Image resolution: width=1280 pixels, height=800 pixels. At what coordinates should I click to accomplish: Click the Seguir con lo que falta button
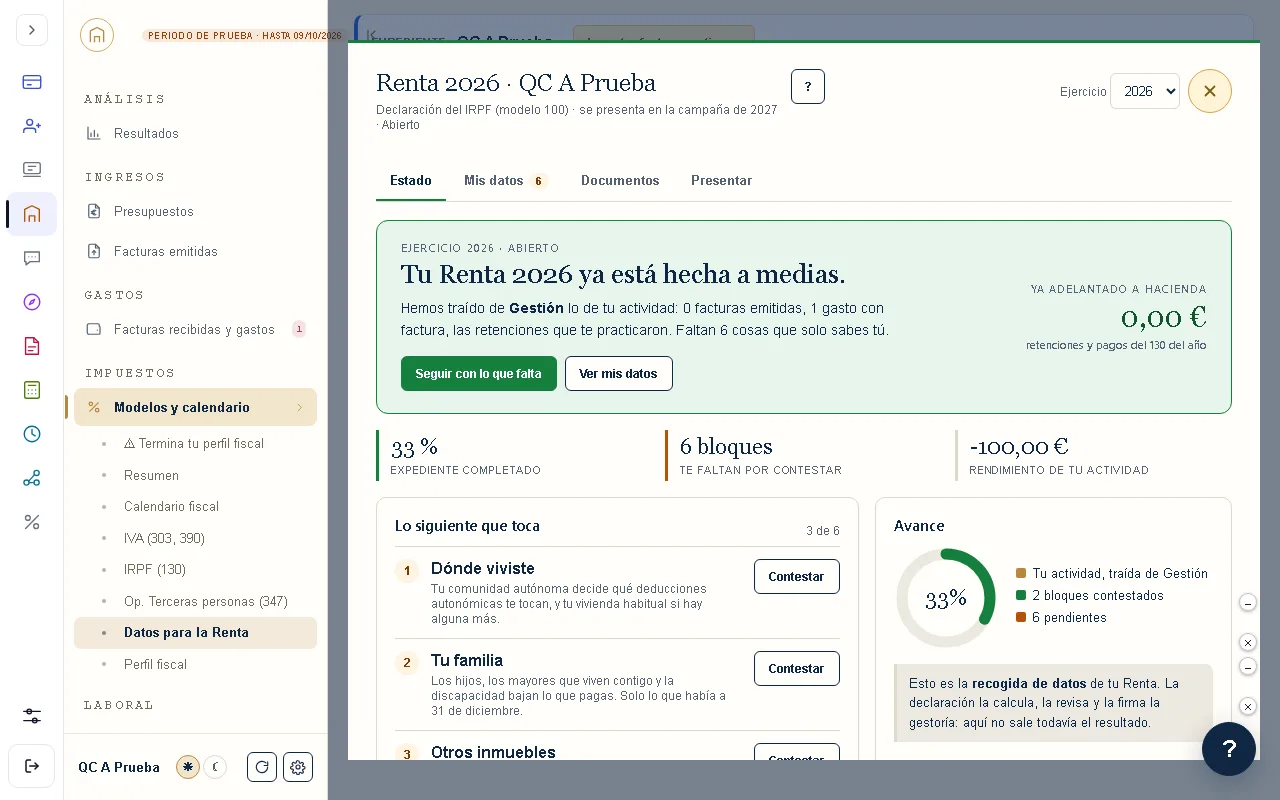(479, 374)
